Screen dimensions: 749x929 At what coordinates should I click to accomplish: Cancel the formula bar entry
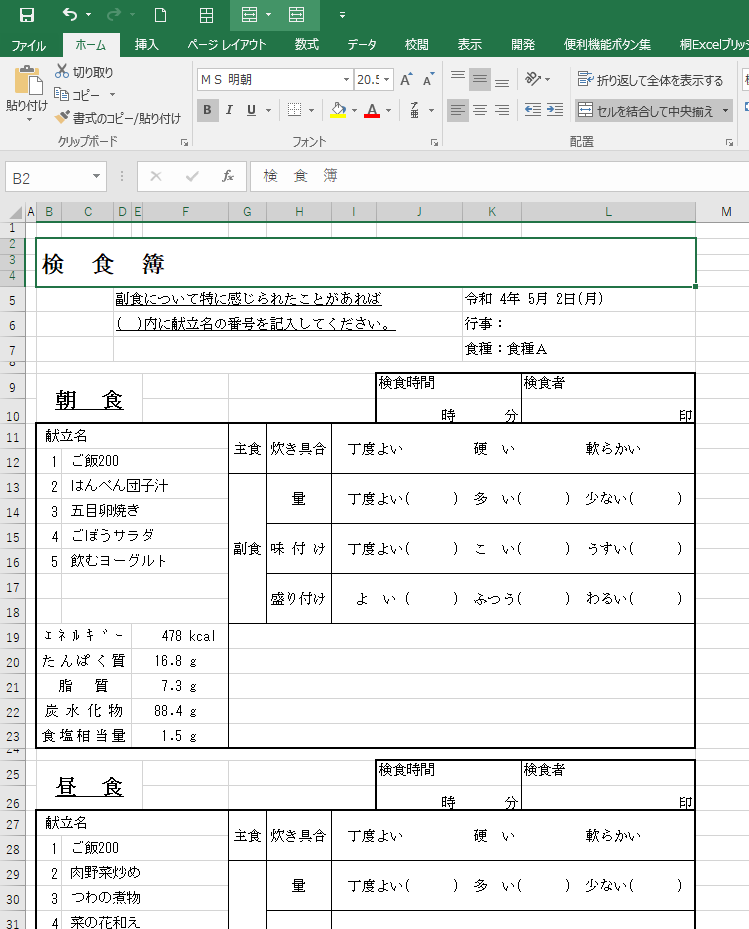[x=156, y=176]
